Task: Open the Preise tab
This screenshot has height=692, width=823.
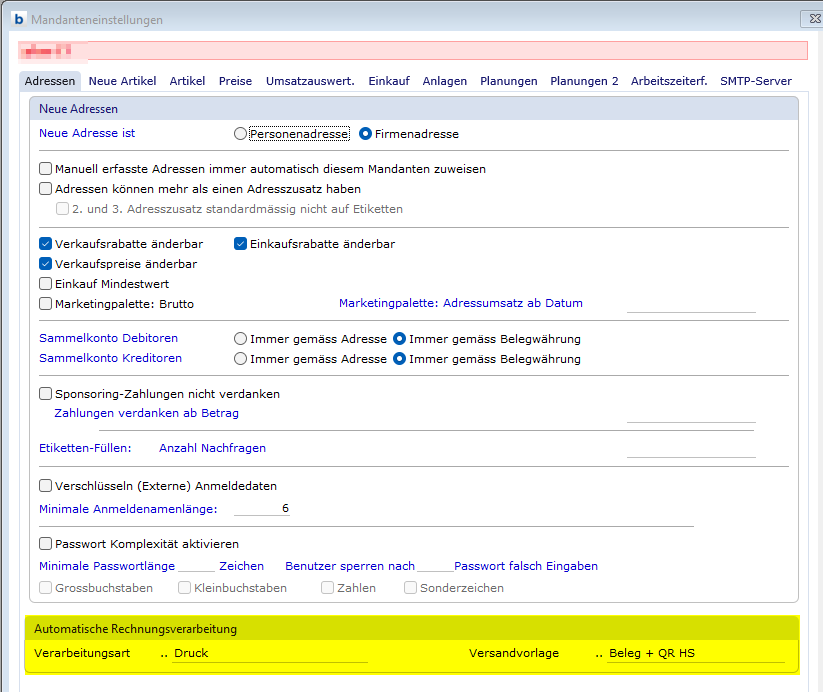Action: point(235,81)
